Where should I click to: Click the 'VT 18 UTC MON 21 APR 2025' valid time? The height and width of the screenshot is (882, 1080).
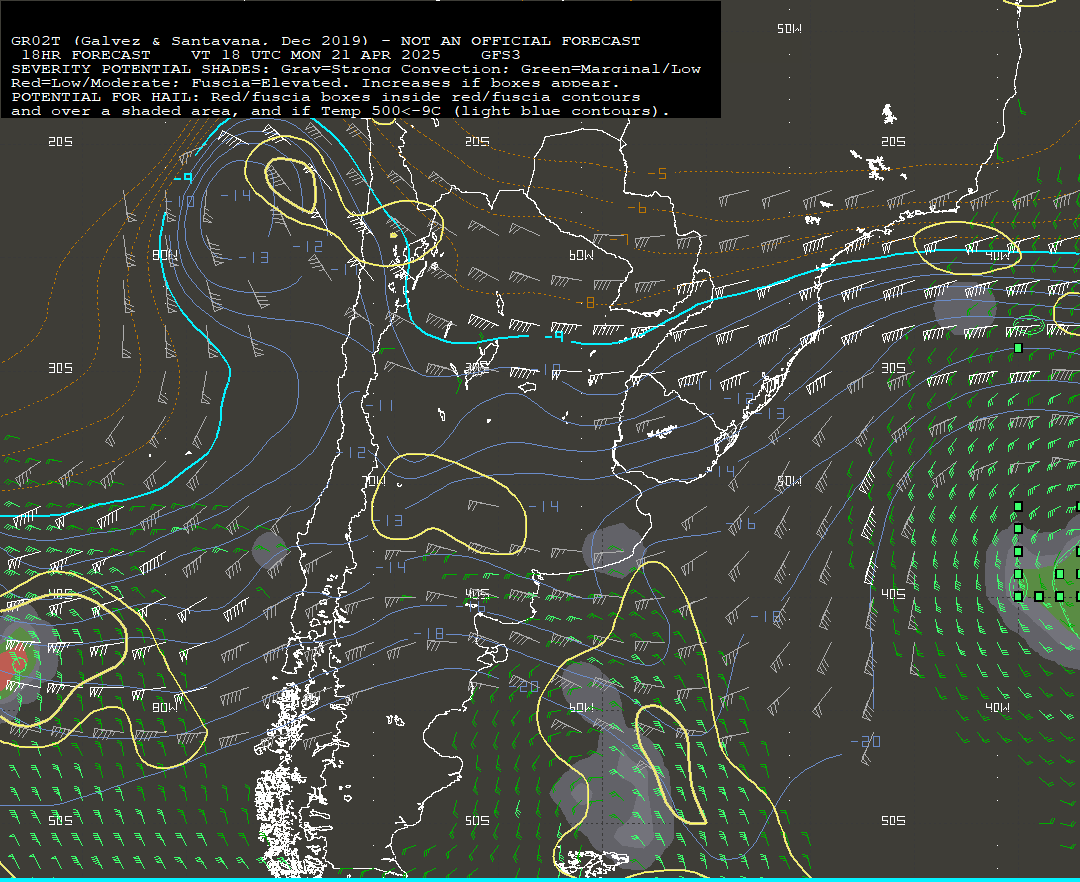315,55
